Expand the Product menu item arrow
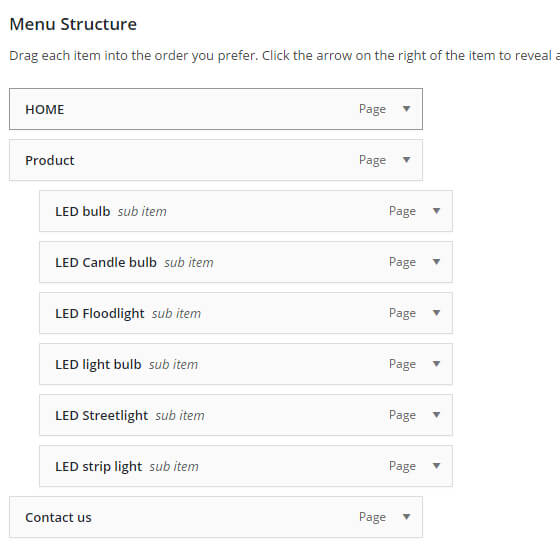 click(406, 160)
